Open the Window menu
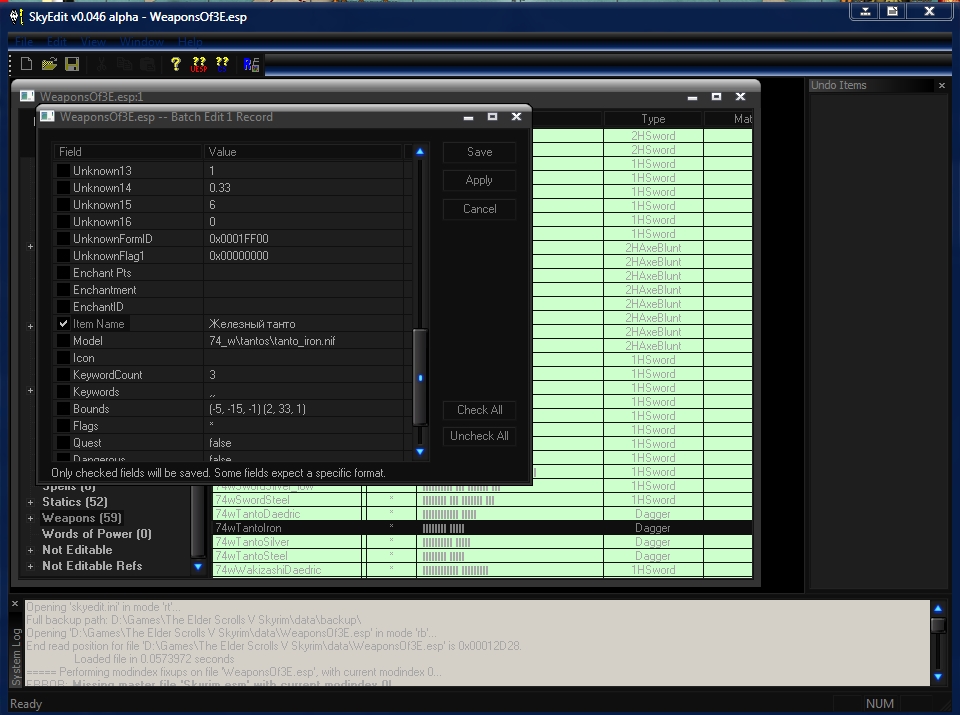Image resolution: width=960 pixels, height=715 pixels. (x=141, y=42)
